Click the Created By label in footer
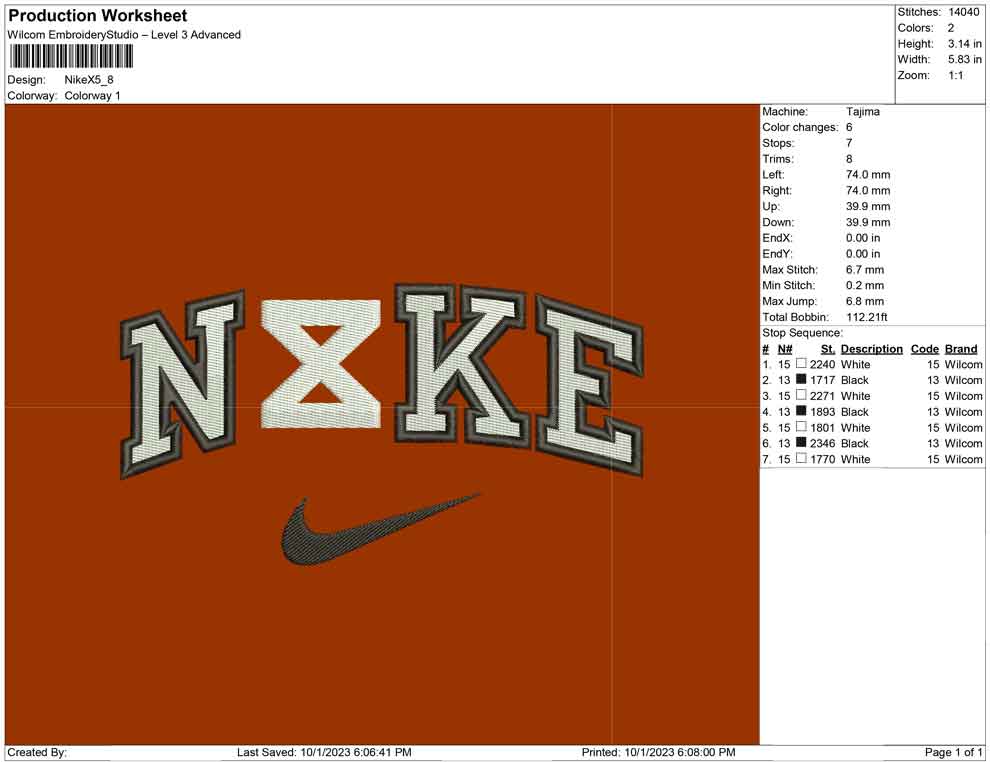The width and height of the screenshot is (990, 762). tap(37, 753)
